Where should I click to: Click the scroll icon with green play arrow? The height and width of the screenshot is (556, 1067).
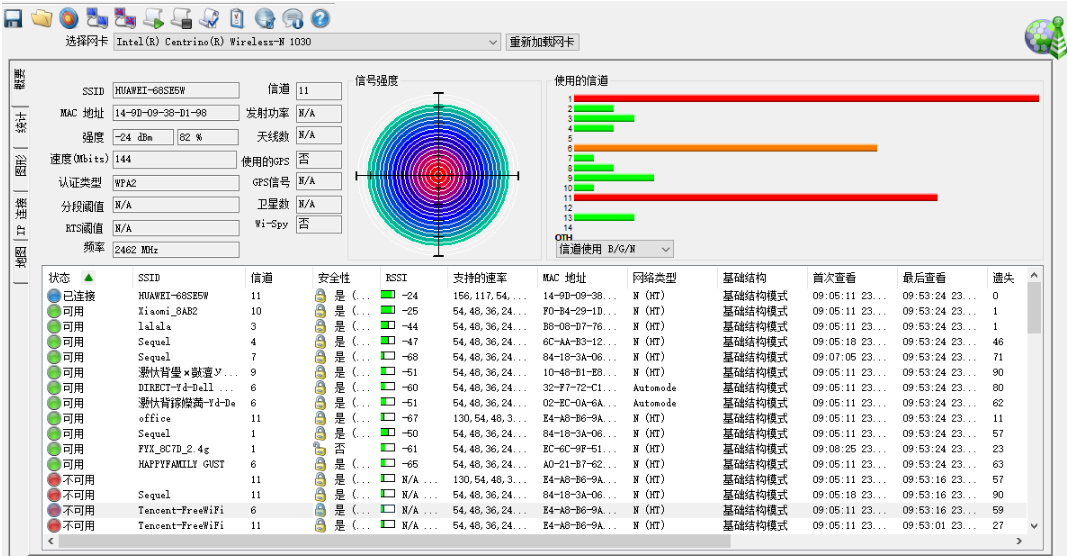point(153,18)
